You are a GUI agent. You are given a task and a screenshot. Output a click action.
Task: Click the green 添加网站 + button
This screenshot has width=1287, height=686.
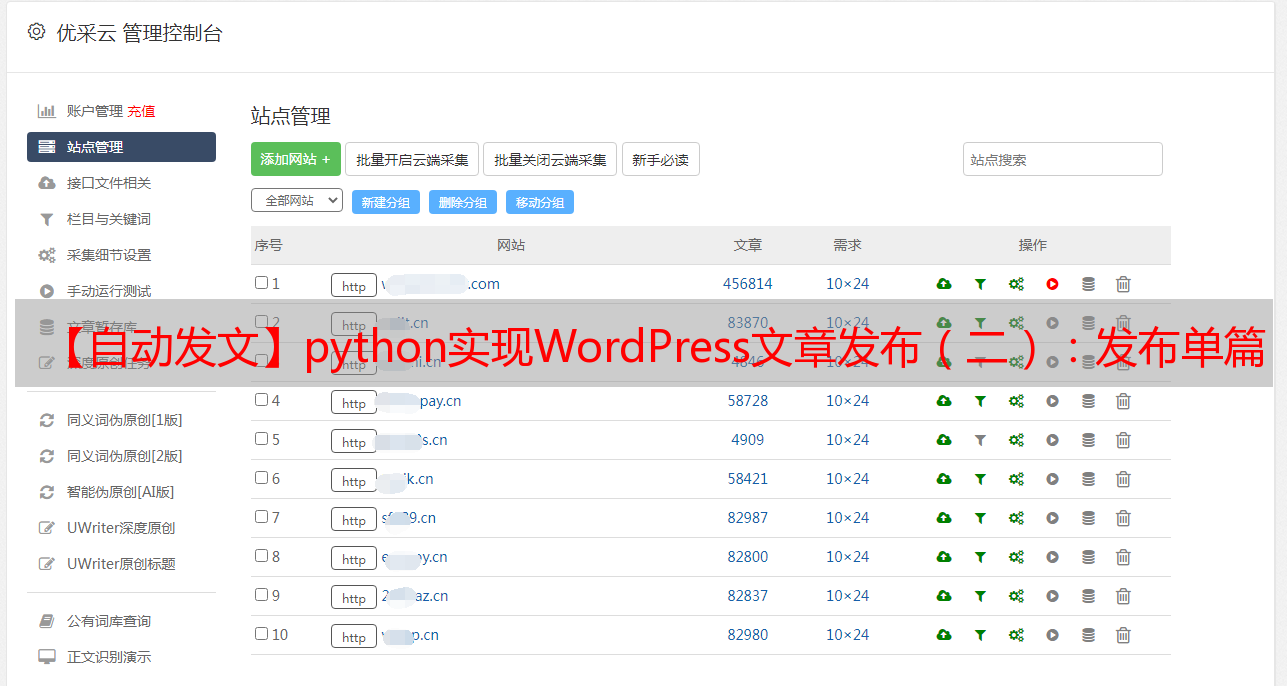point(296,159)
